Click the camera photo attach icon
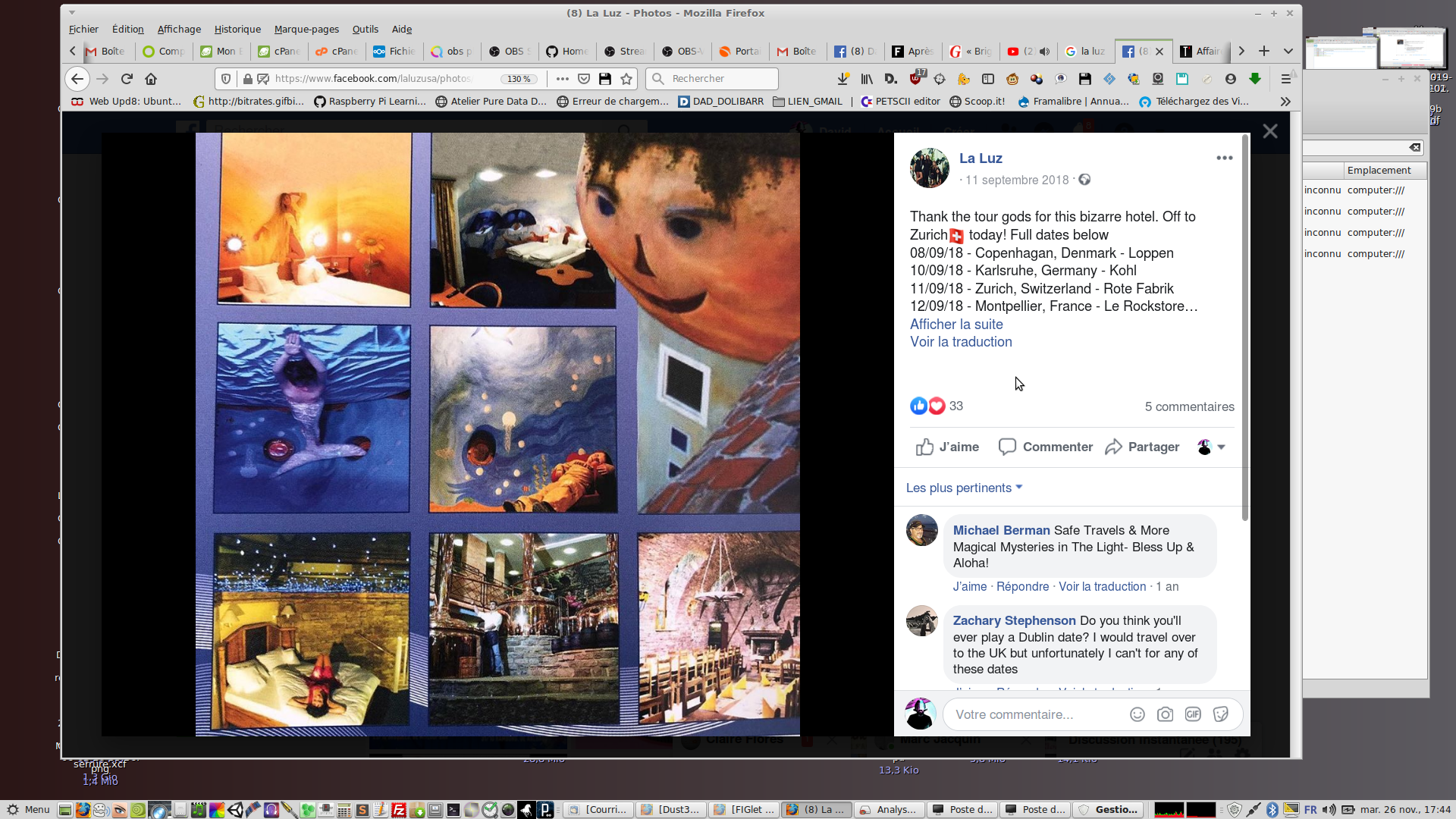Viewport: 1456px width, 819px height. [x=1165, y=714]
